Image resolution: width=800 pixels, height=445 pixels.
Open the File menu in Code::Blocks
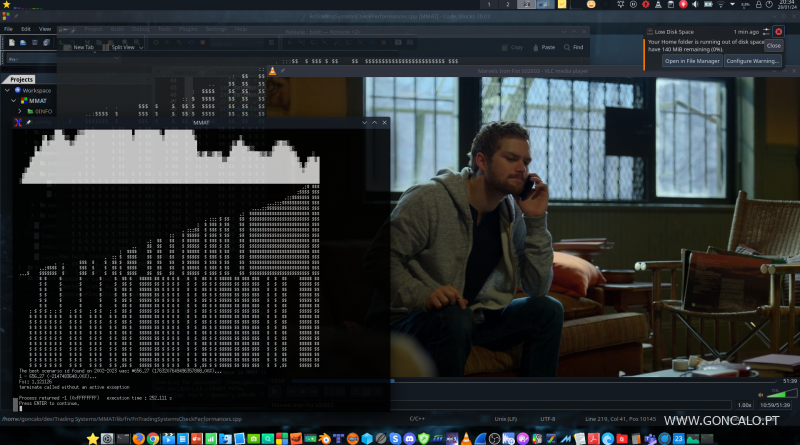pos(8,29)
